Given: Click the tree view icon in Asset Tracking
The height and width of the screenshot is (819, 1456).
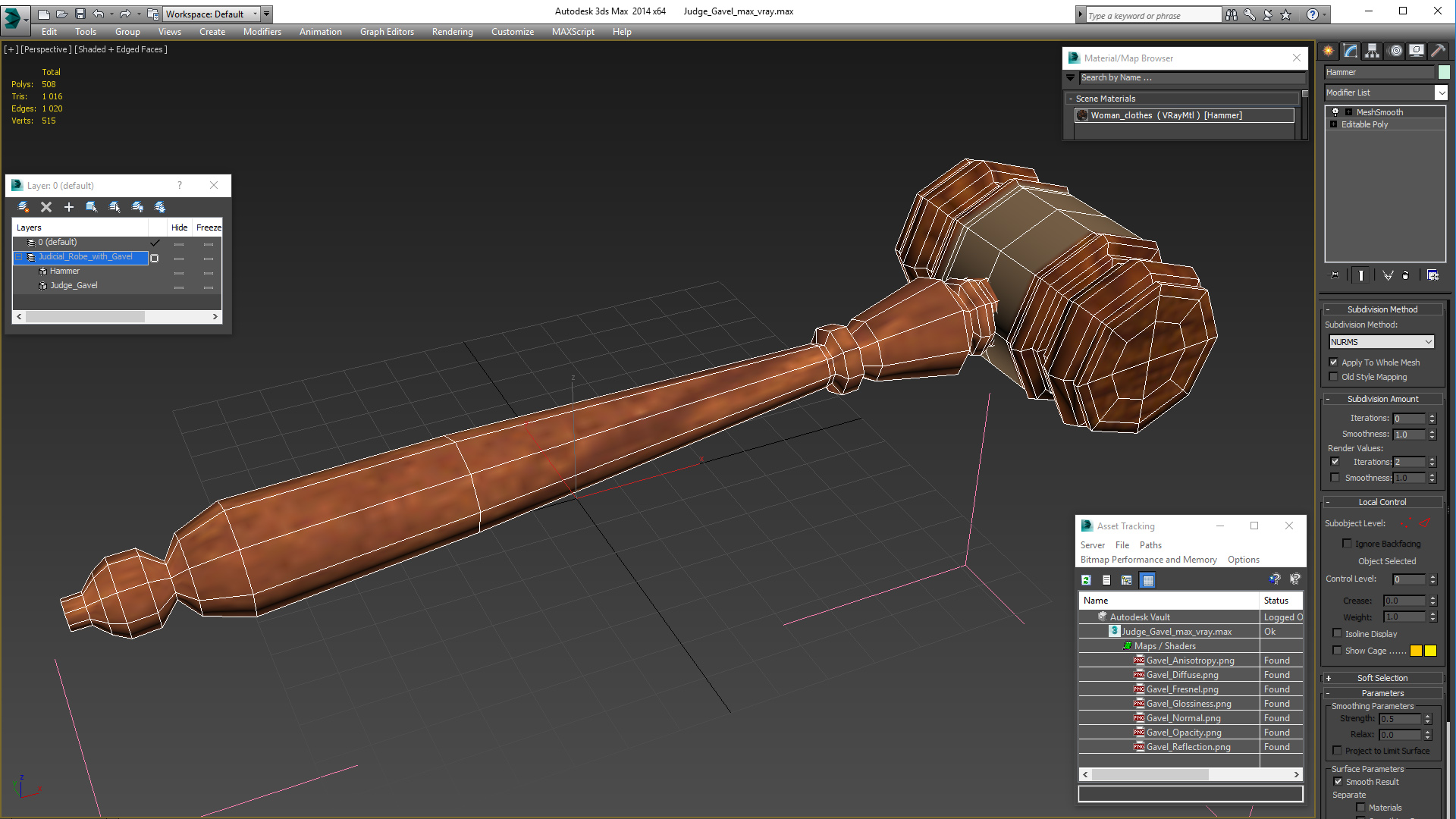Looking at the screenshot, I should (1127, 580).
